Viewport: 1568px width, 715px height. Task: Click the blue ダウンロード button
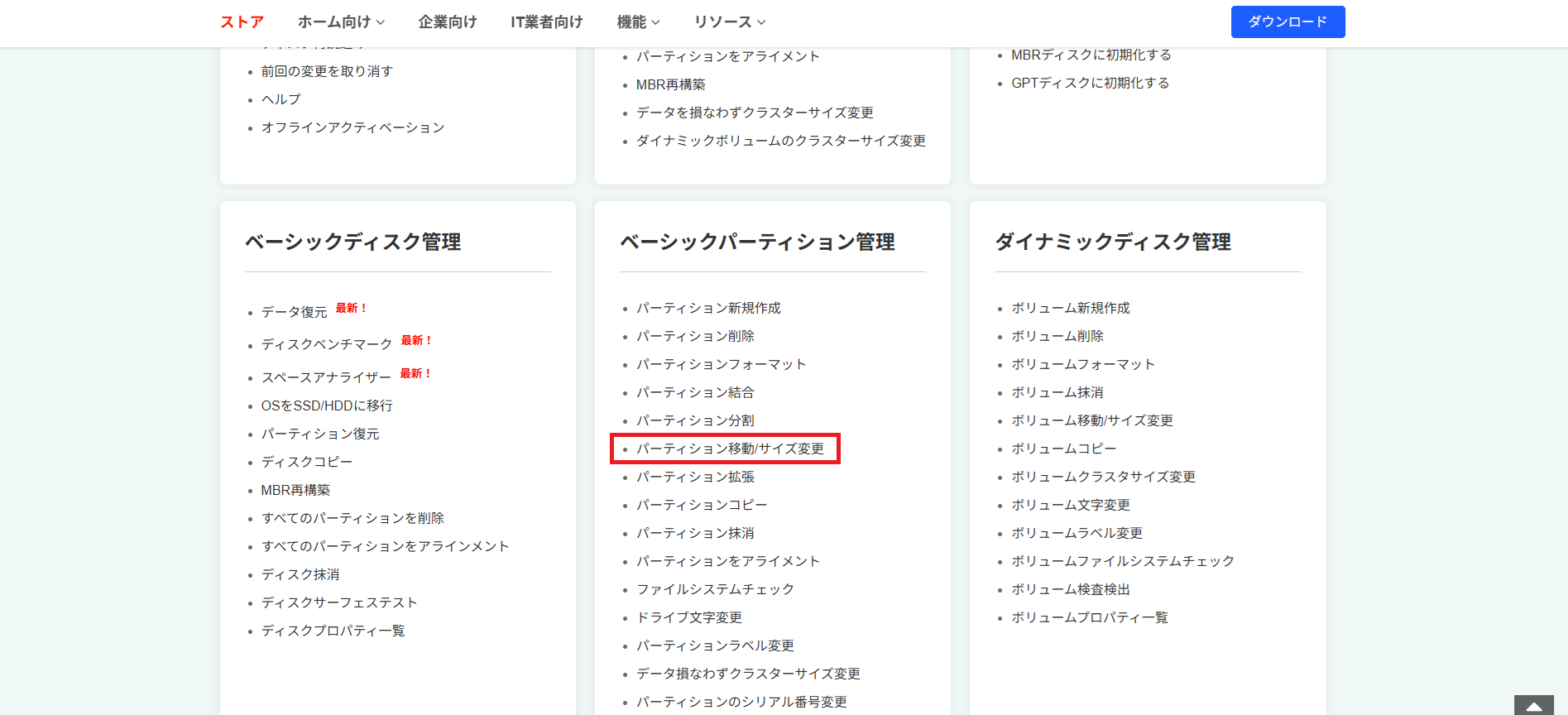coord(1287,22)
